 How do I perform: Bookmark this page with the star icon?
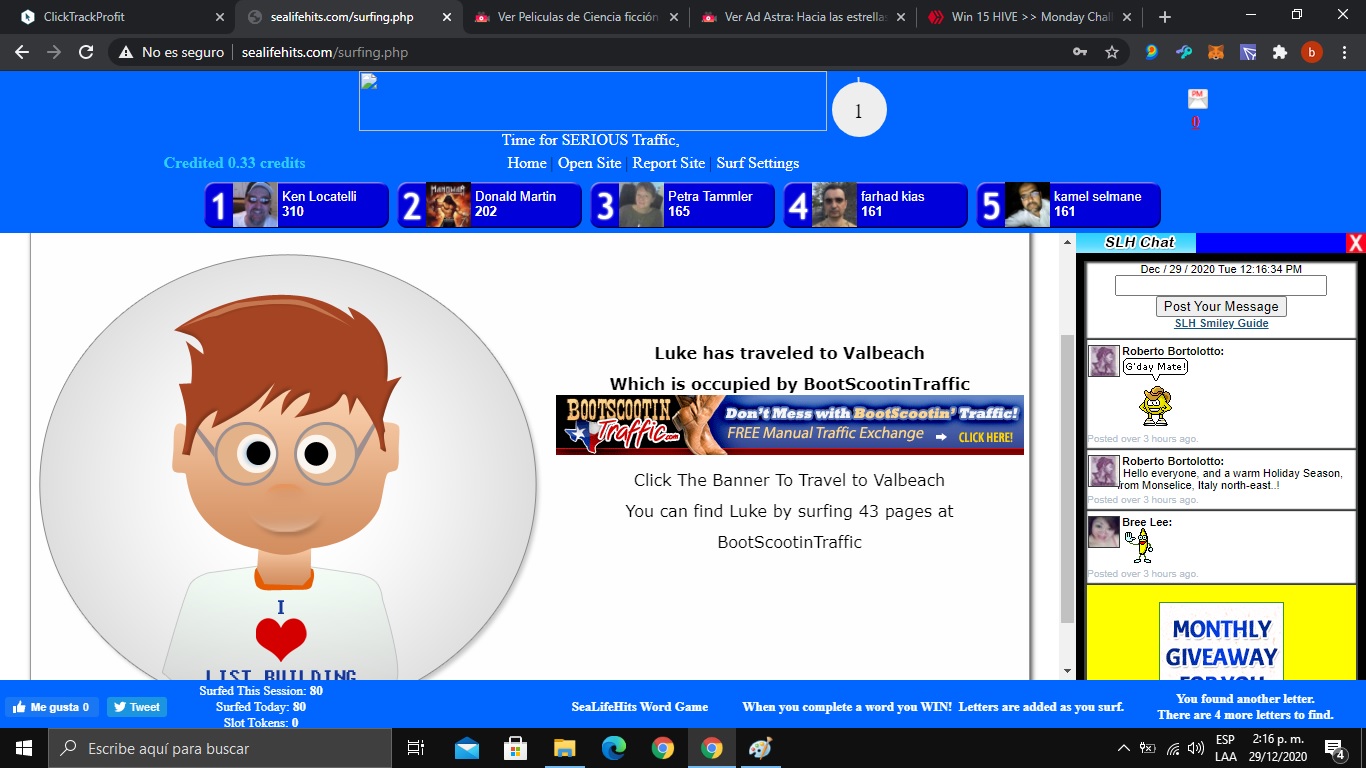tap(1112, 52)
